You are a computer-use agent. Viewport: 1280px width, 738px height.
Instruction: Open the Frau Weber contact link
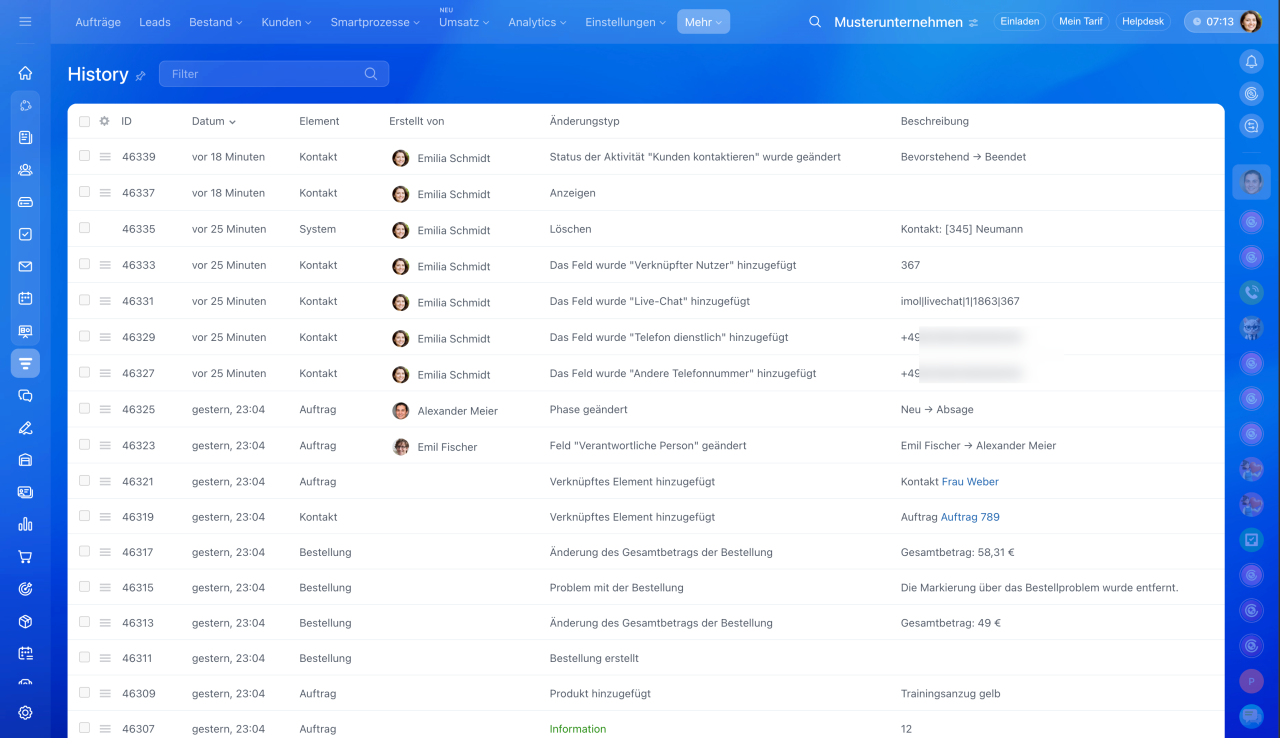pos(970,482)
